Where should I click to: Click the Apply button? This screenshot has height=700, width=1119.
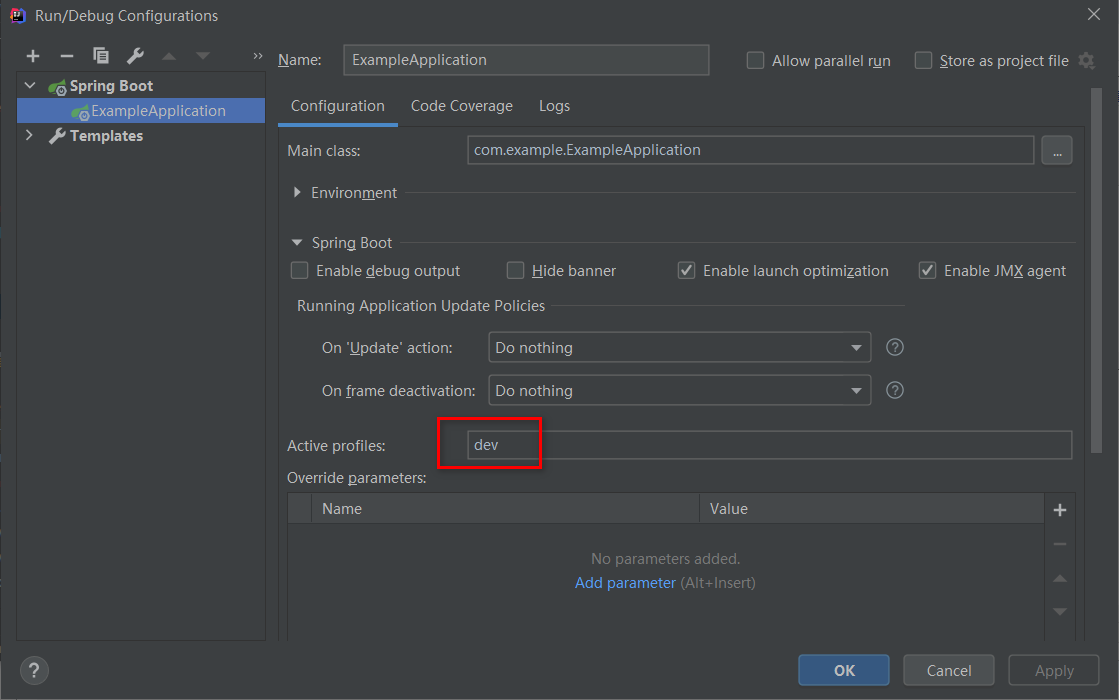1053,670
